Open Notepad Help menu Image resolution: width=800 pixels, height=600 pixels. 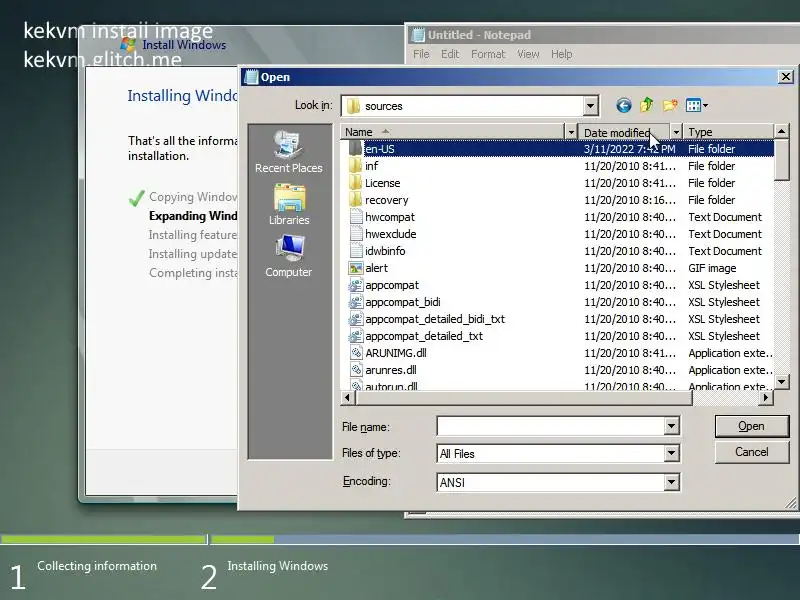click(x=562, y=54)
